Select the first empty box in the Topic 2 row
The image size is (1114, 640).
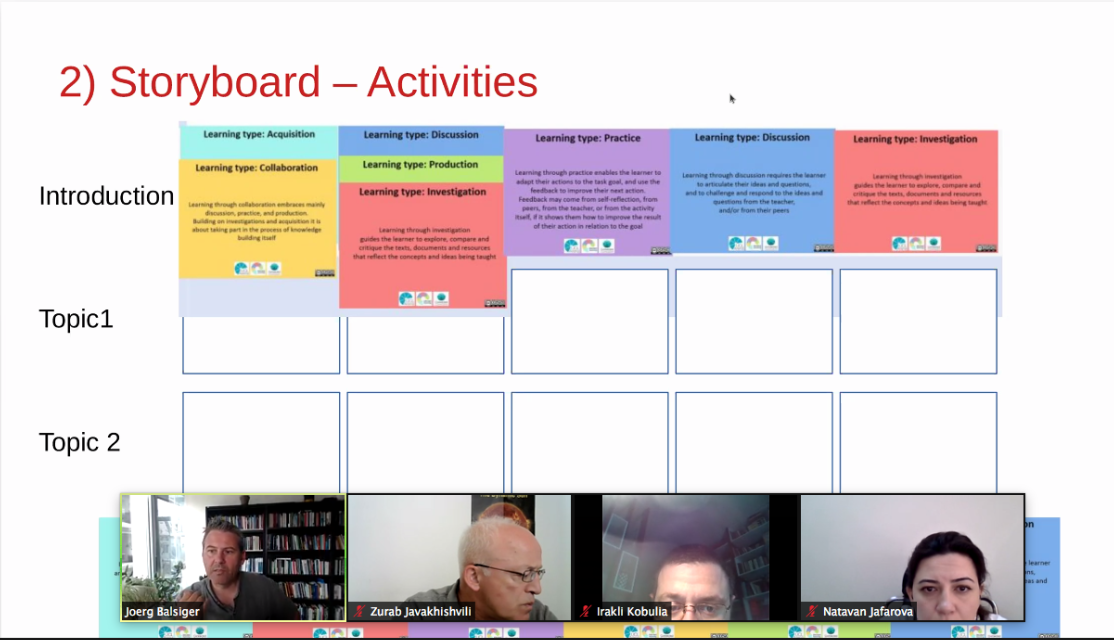261,441
